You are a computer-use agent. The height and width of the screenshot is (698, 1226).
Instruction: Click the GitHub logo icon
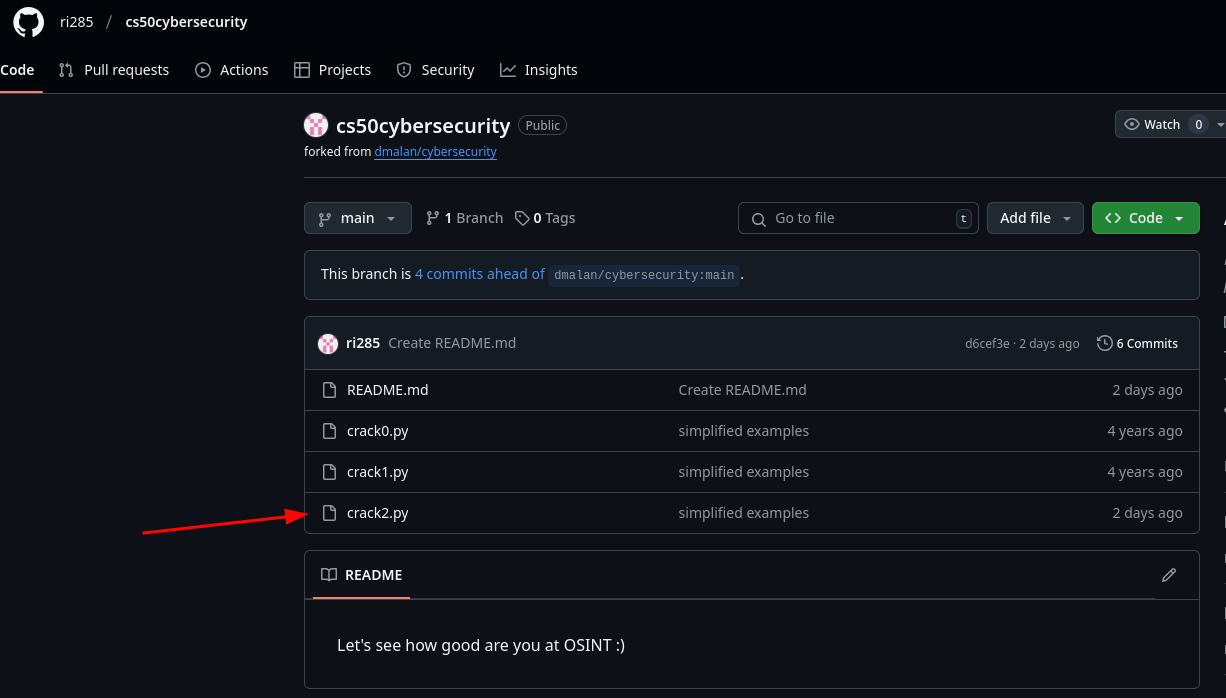click(28, 22)
